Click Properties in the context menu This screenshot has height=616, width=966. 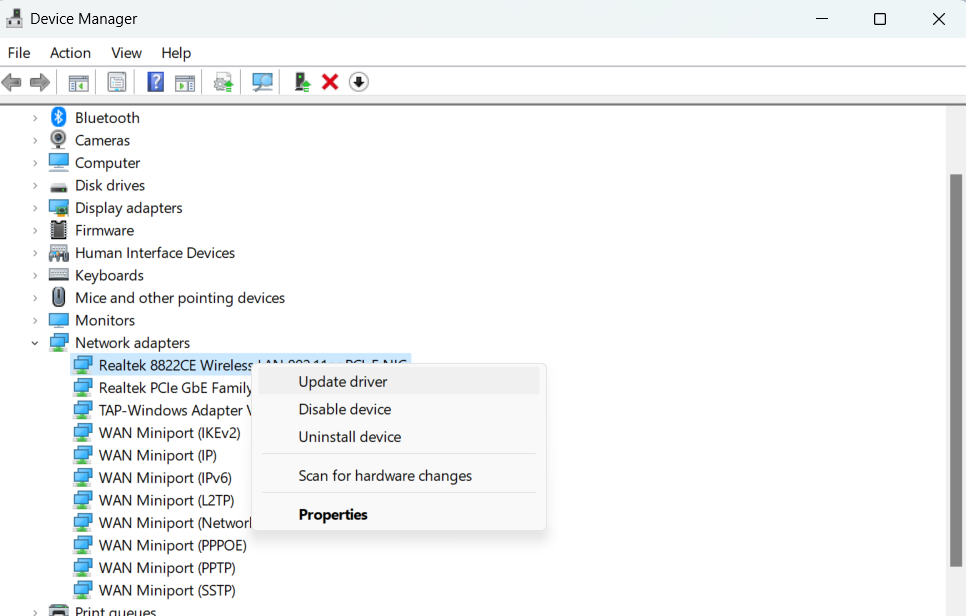coord(333,514)
